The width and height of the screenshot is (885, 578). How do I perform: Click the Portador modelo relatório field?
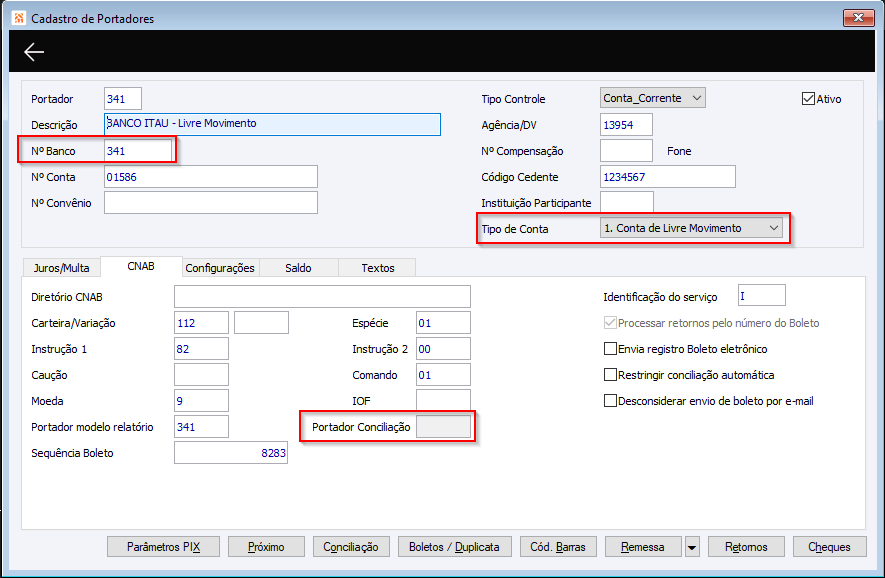click(x=201, y=427)
